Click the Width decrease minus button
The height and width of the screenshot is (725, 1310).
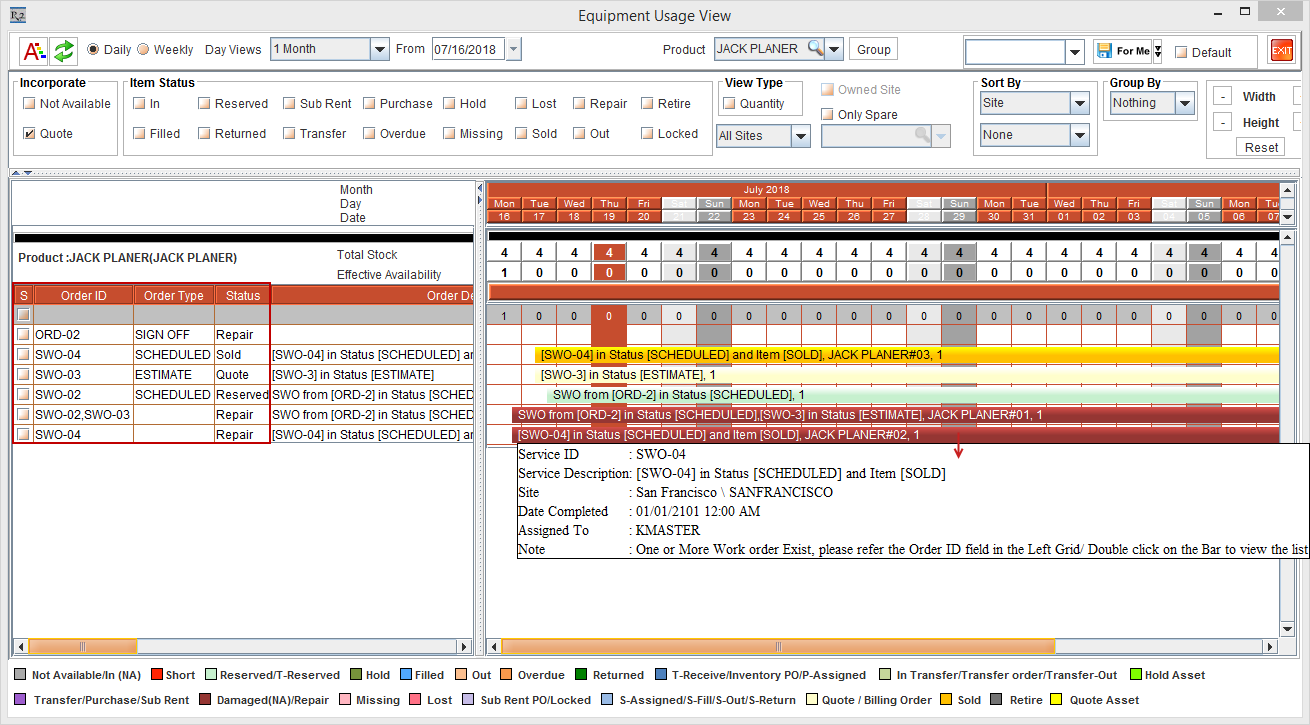point(1222,97)
